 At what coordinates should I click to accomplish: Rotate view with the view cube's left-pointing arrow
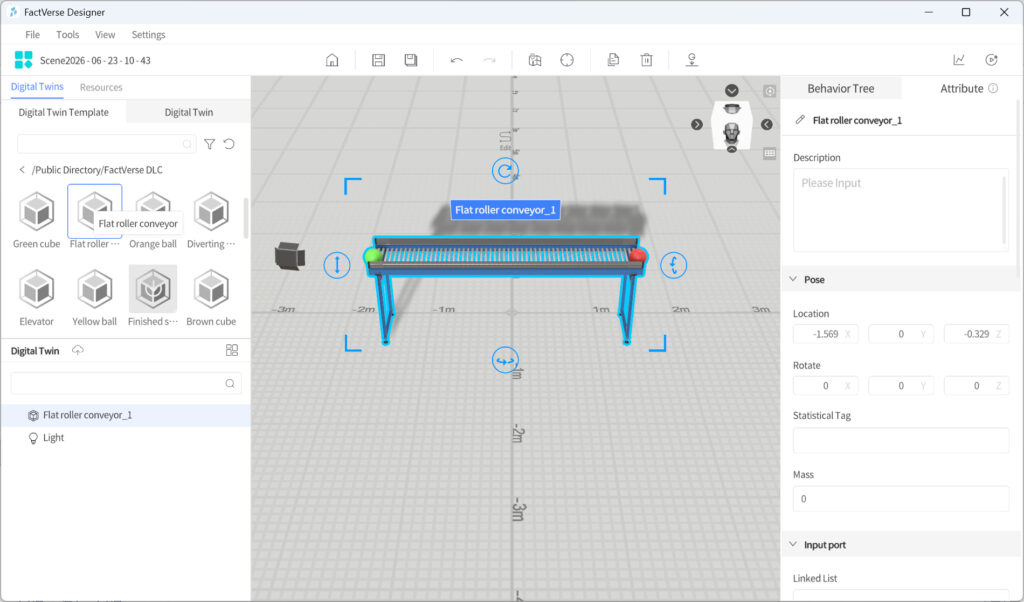(767, 125)
